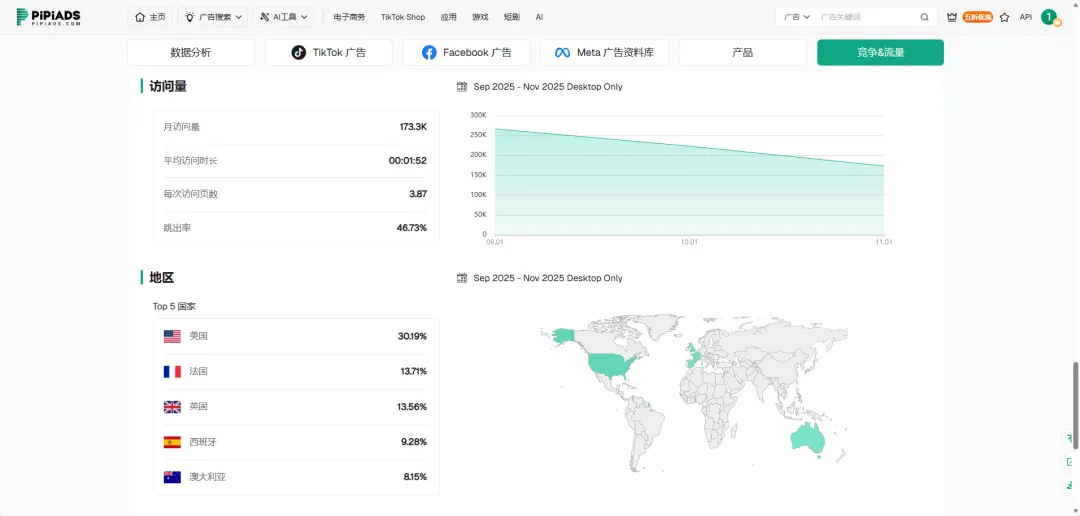Screen dimensions: 1080x516
Task: Click the star favorites icon
Action: [x=1004, y=17]
